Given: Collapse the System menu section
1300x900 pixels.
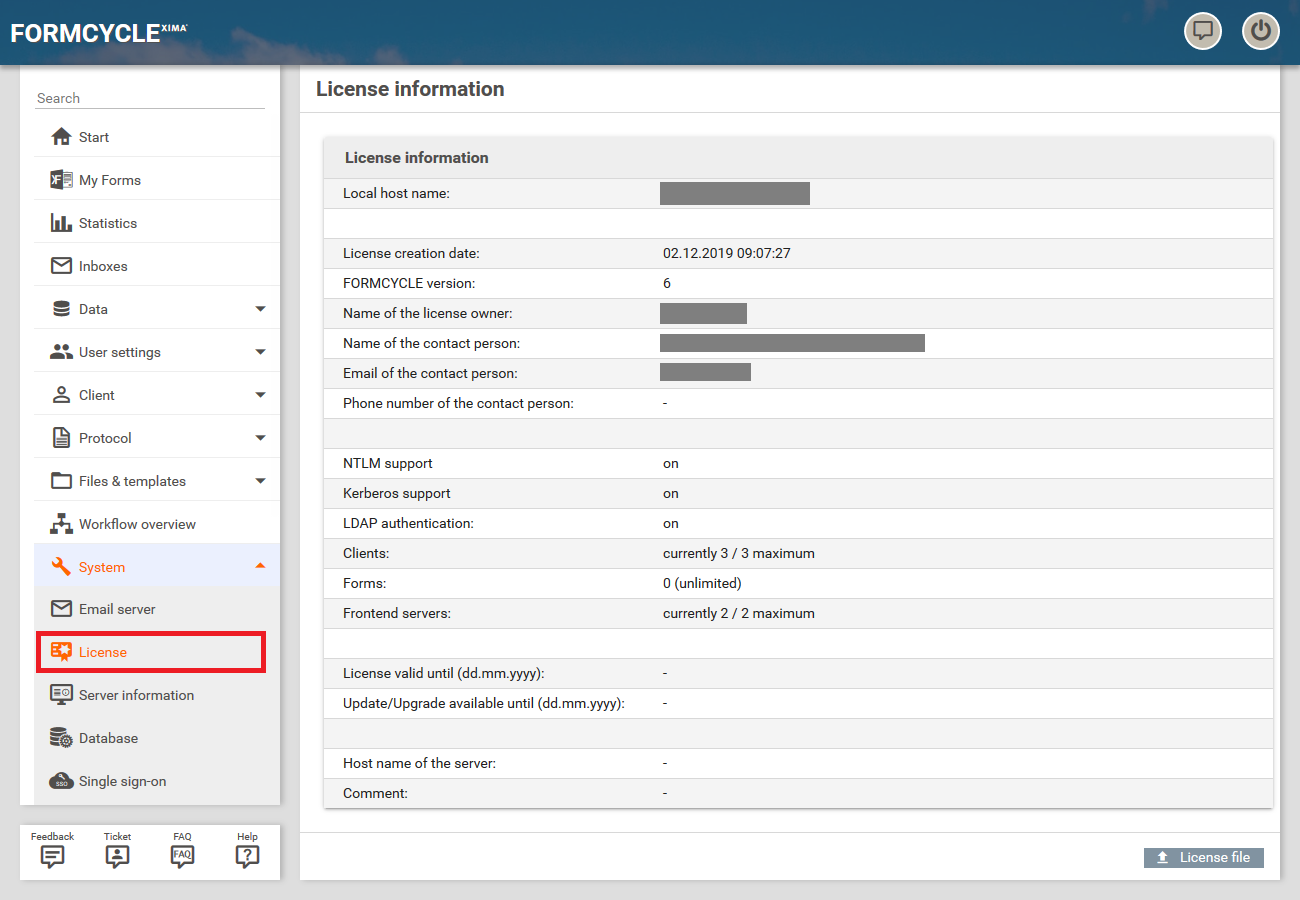Looking at the screenshot, I should pos(260,567).
